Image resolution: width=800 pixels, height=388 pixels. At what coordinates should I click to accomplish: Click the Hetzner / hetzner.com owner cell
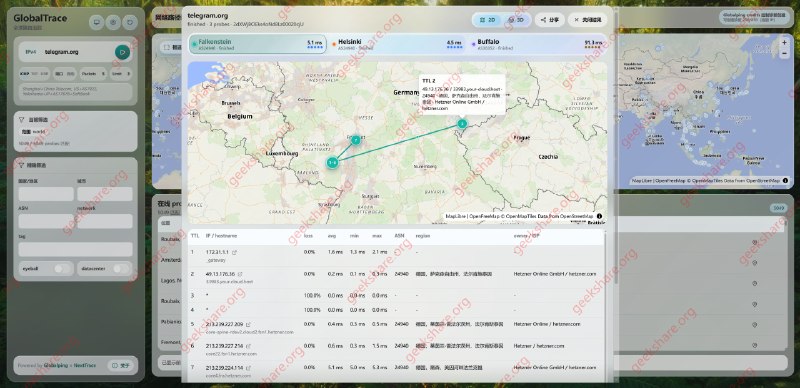539,346
